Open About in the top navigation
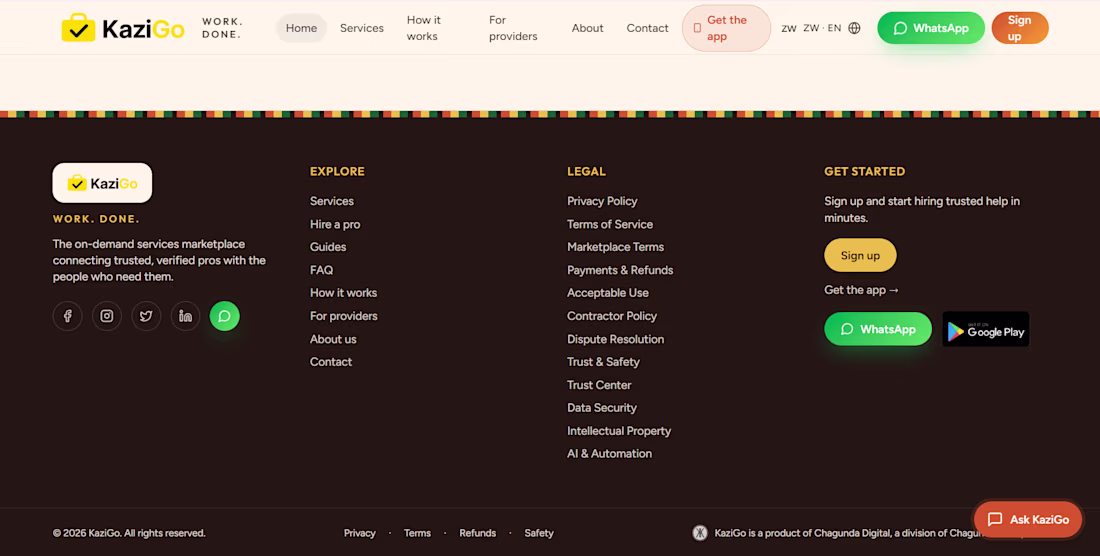This screenshot has height=556, width=1100. coord(587,28)
